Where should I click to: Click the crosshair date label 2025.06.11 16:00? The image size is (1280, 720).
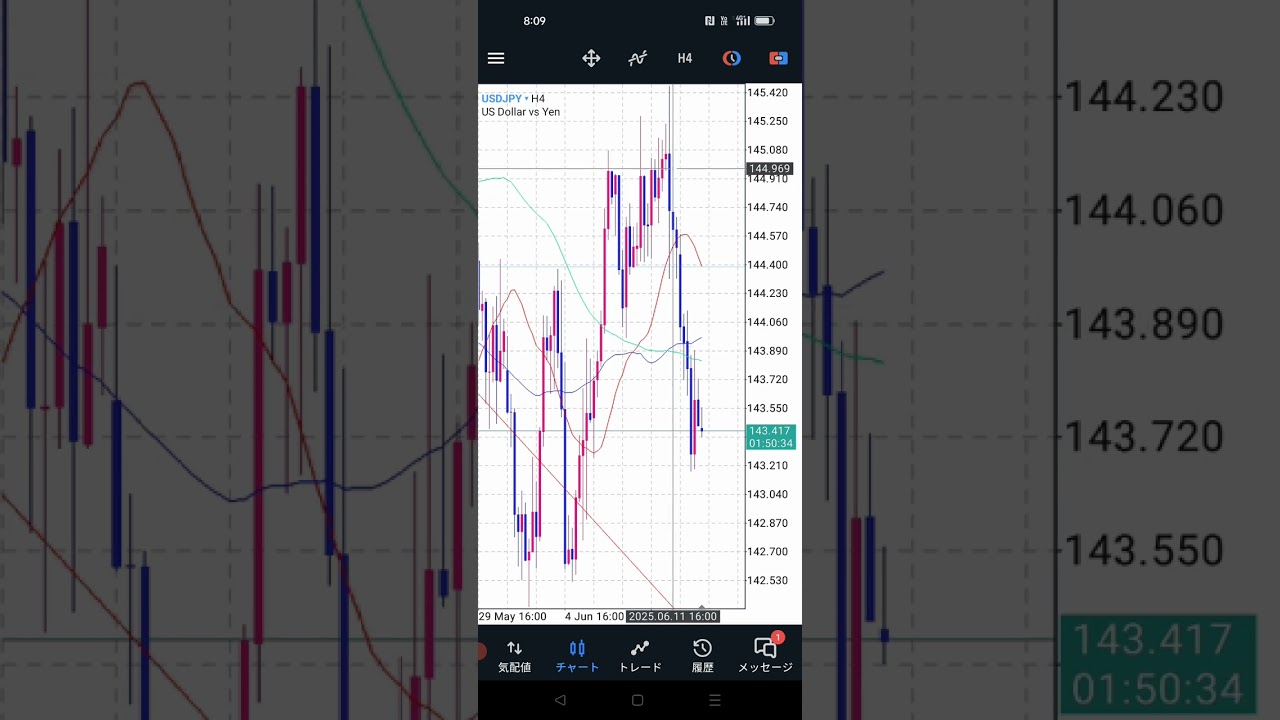(x=673, y=617)
